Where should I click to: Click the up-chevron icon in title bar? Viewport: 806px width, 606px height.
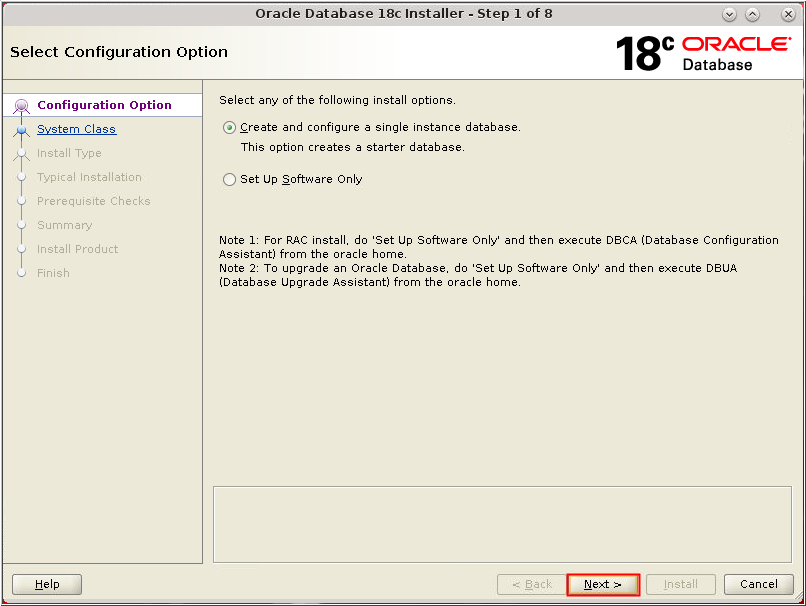753,14
